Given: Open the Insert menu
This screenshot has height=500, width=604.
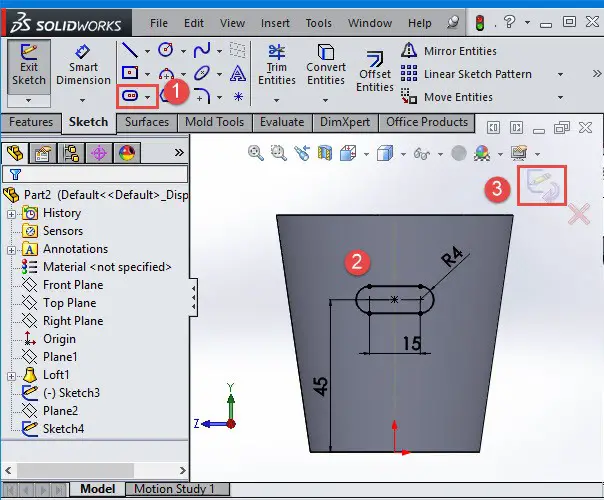Looking at the screenshot, I should pyautogui.click(x=275, y=23).
